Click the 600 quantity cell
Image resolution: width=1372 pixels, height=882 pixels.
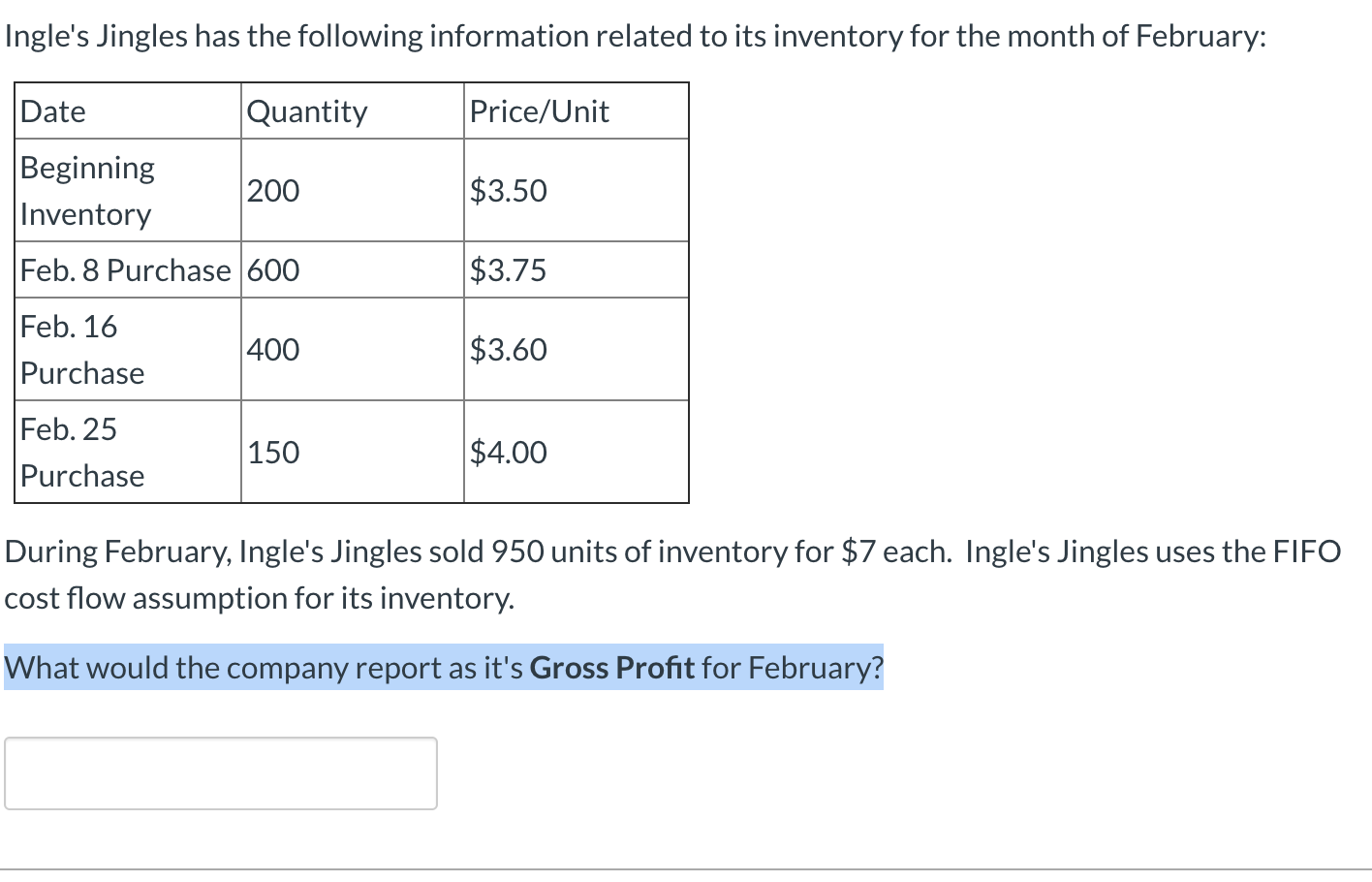point(353,269)
